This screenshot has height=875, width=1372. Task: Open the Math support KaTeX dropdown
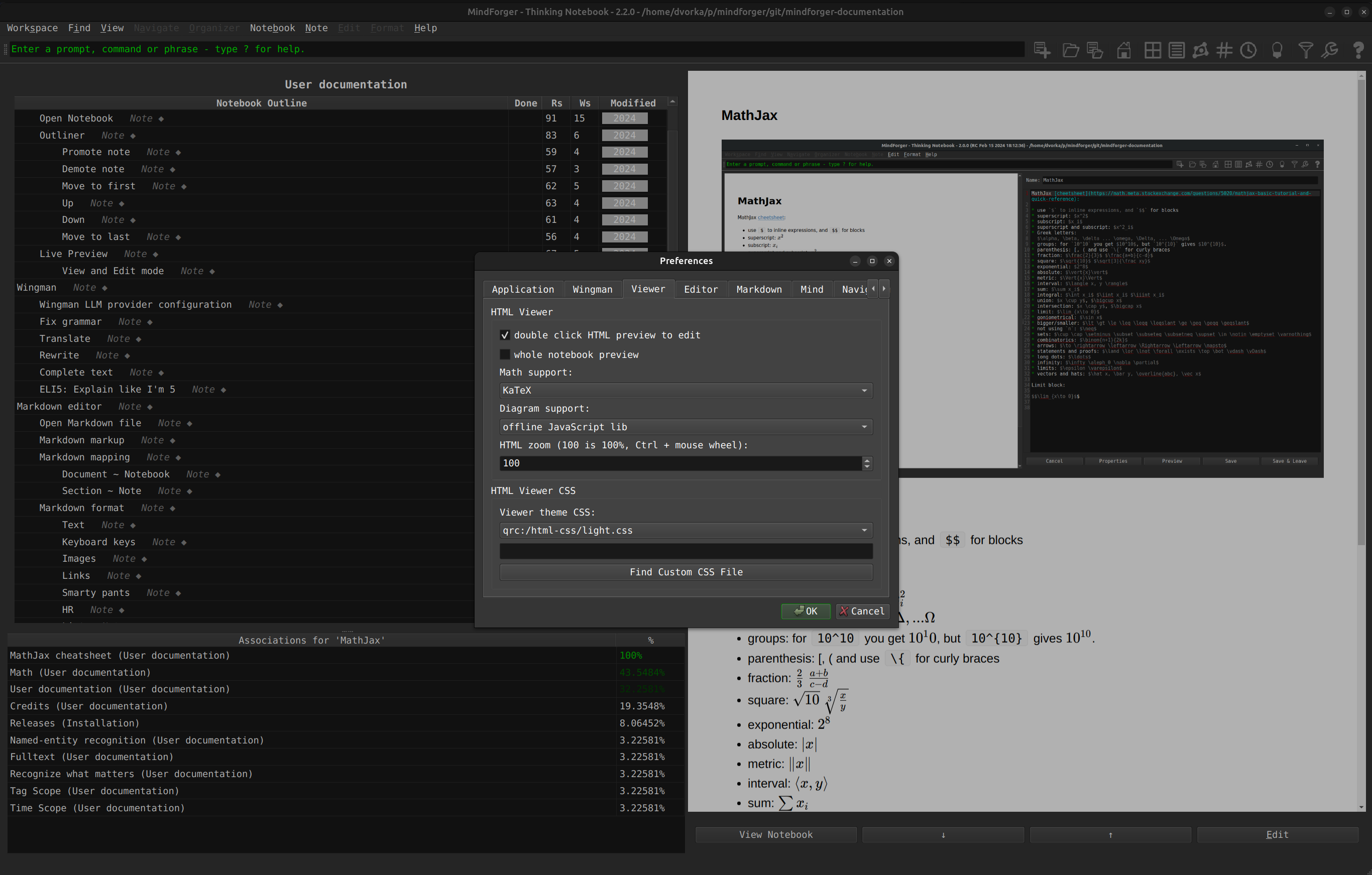coord(685,390)
